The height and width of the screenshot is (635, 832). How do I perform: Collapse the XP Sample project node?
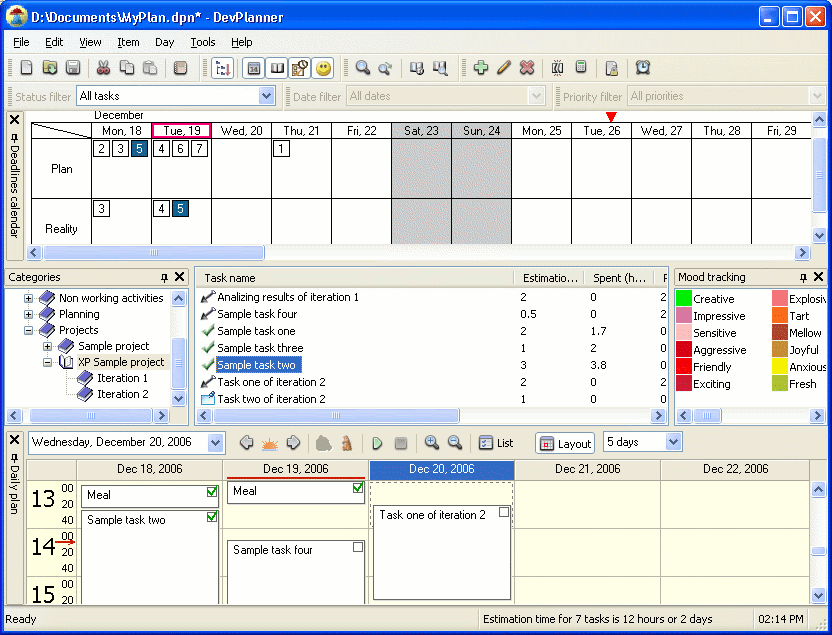[x=47, y=362]
